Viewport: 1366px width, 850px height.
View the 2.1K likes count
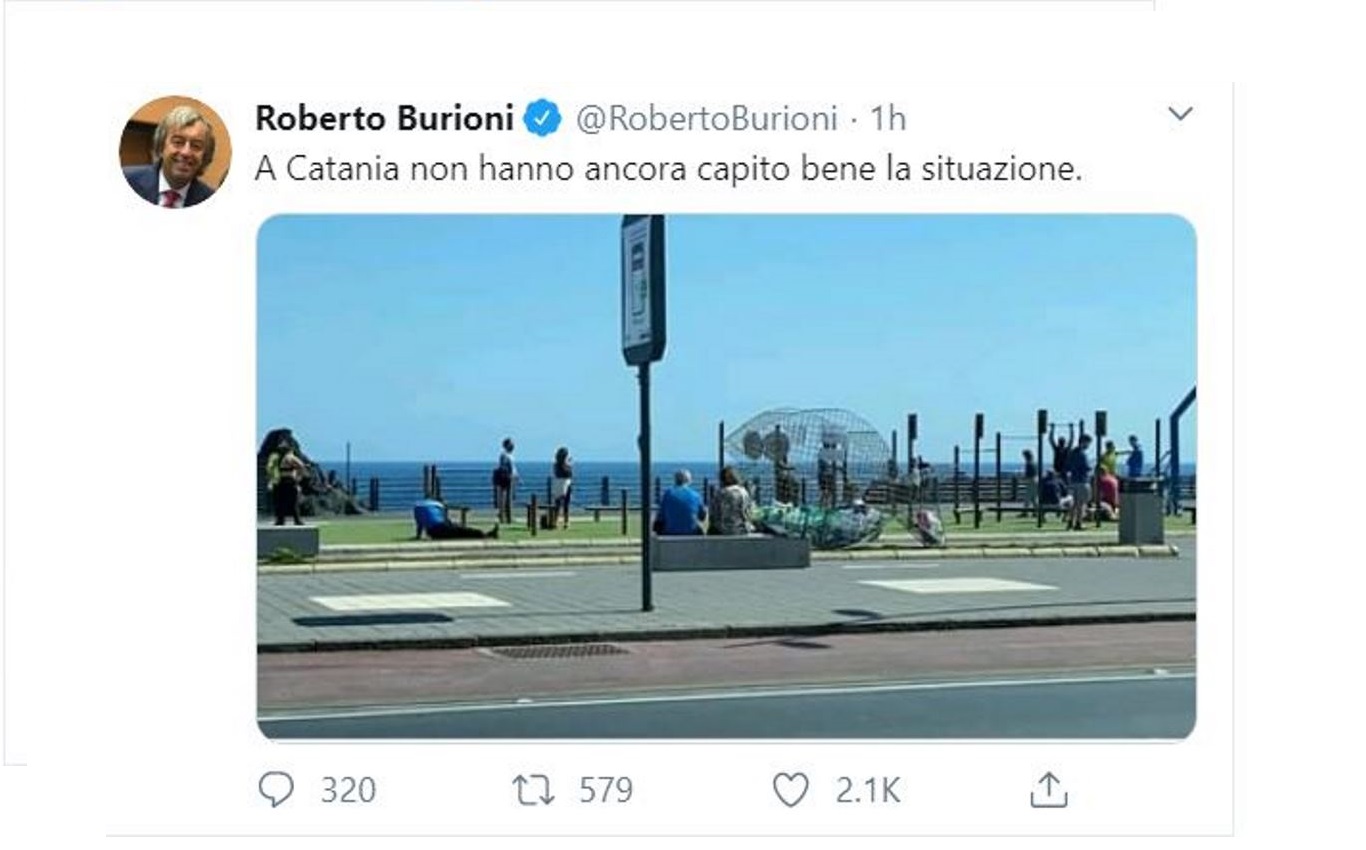coord(868,791)
